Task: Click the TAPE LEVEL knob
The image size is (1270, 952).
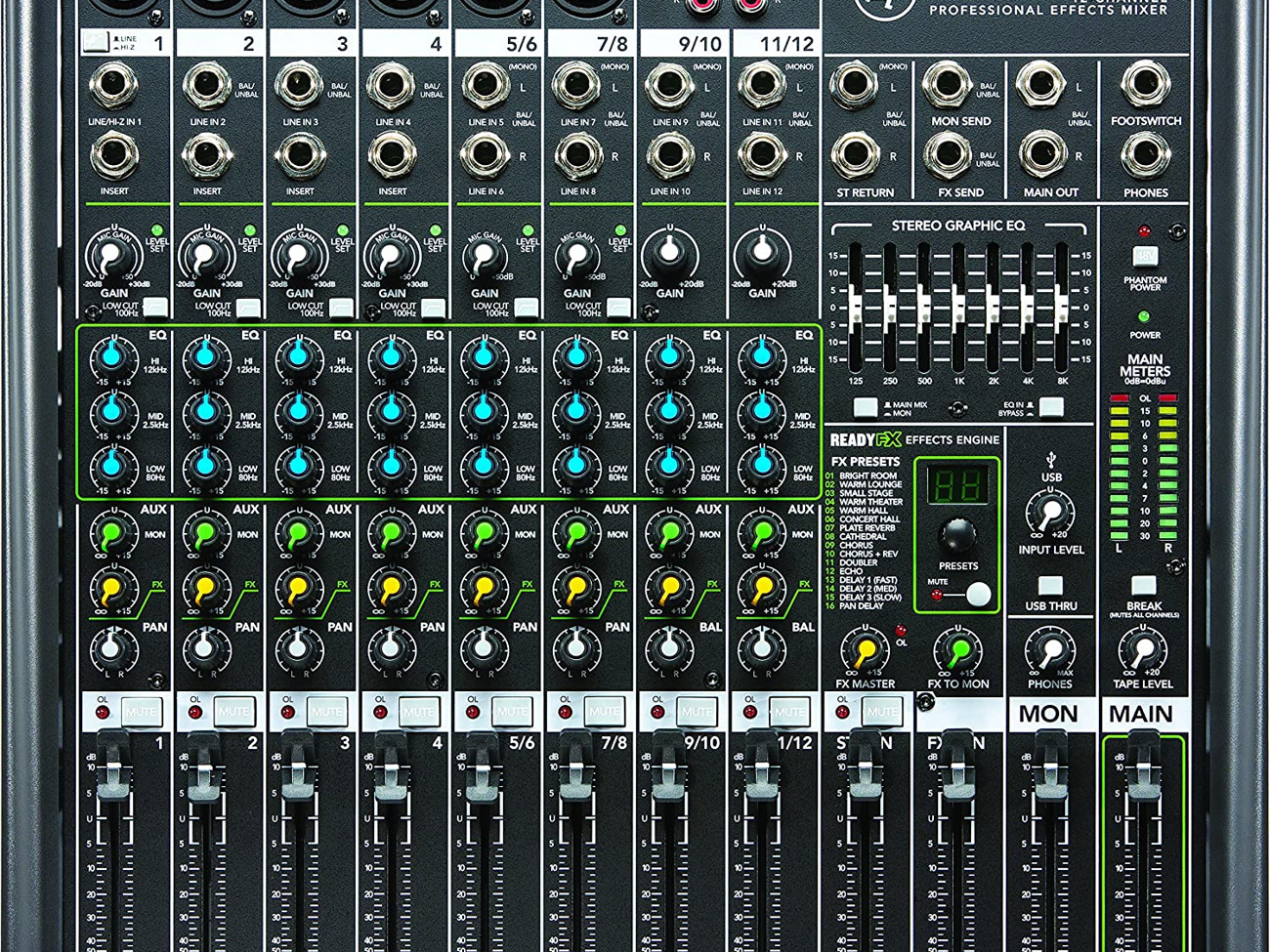Action: click(x=1141, y=651)
